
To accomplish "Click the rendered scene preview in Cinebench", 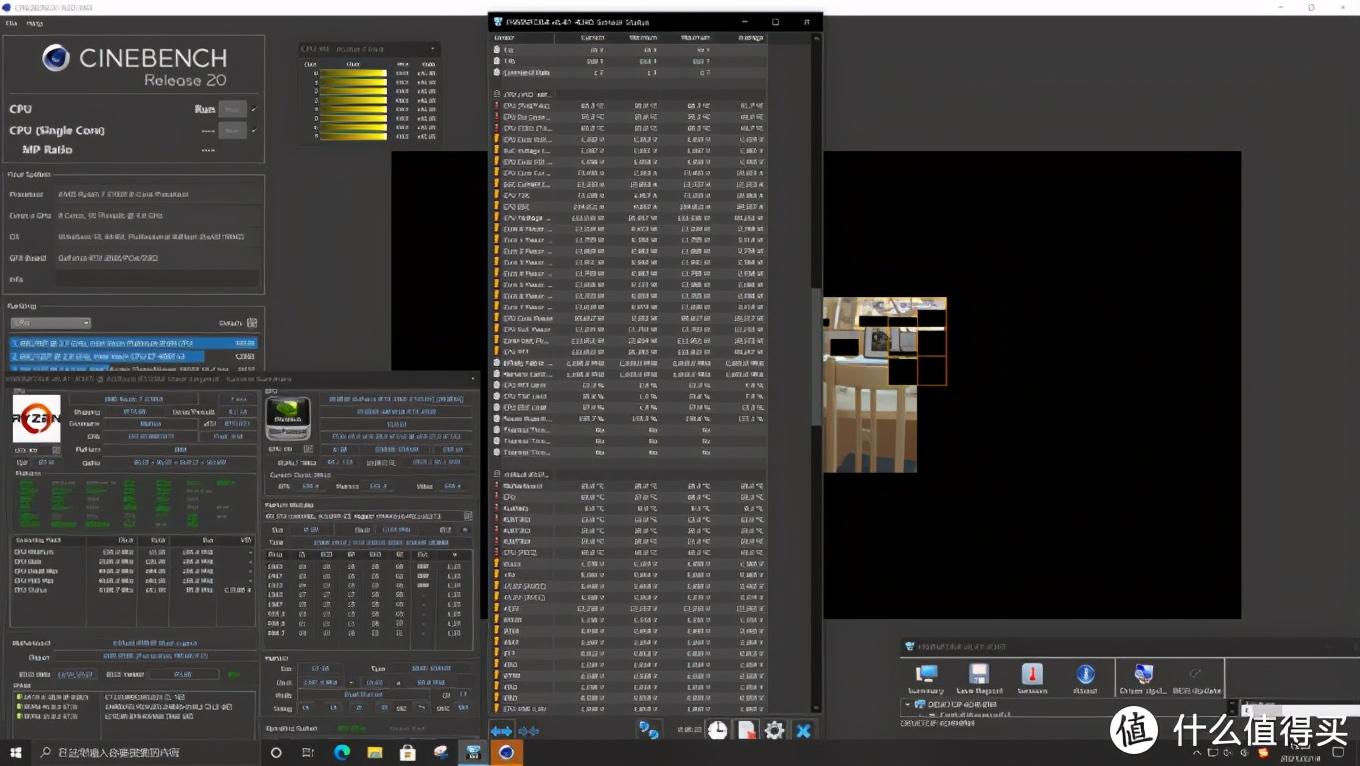I will [884, 384].
